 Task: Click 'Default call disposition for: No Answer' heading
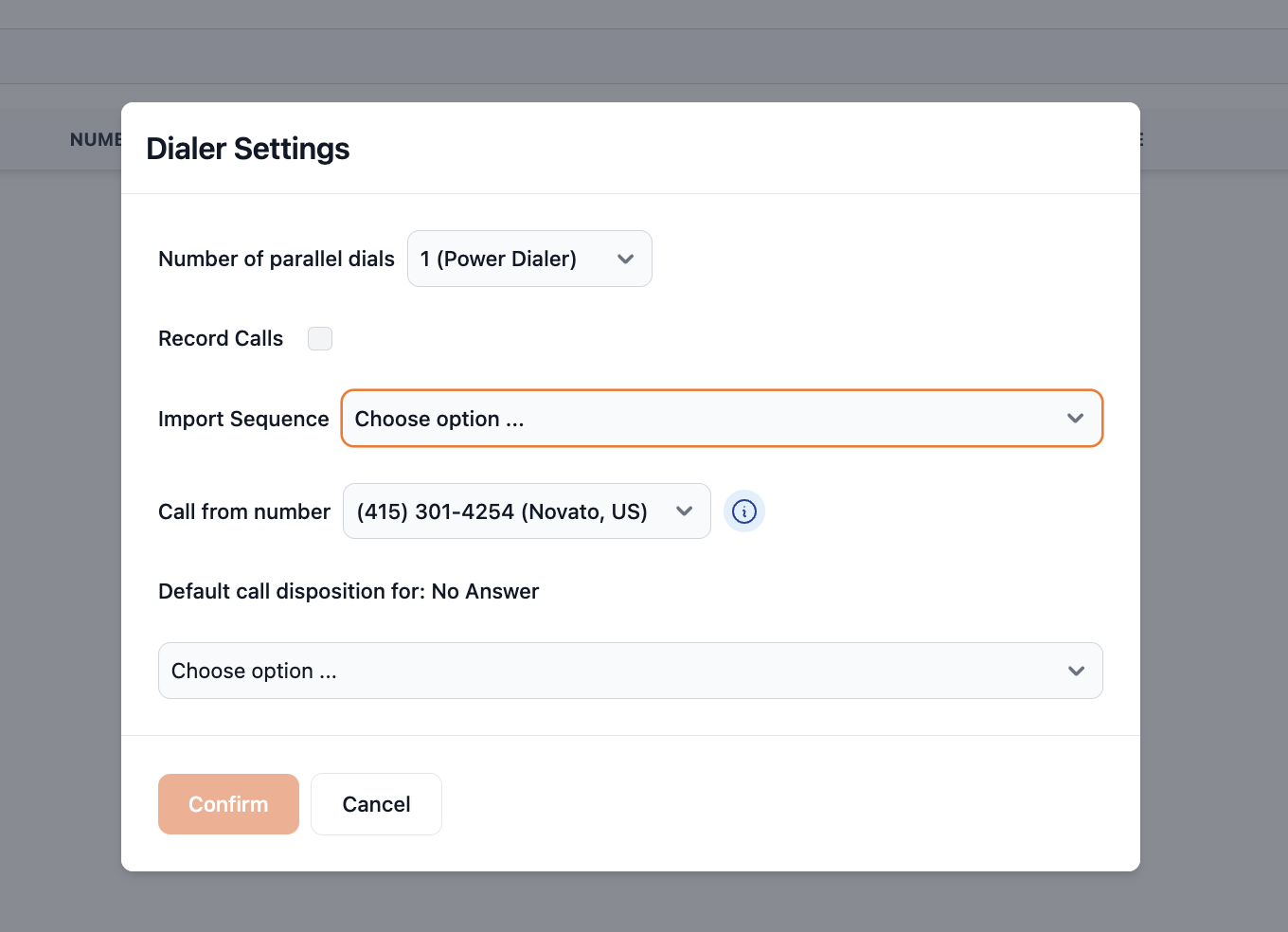(349, 591)
